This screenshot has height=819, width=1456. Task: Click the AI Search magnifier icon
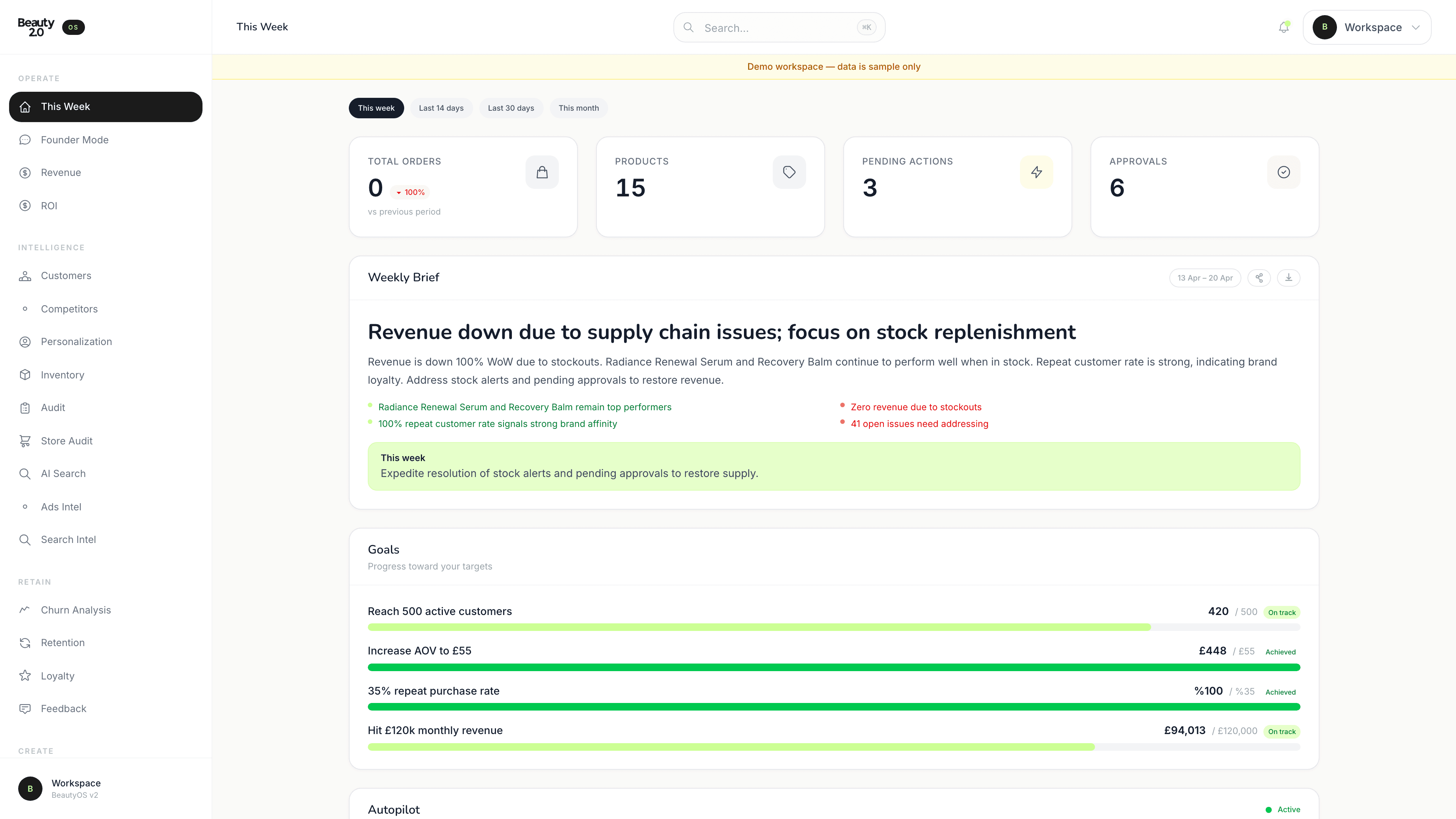tap(25, 474)
